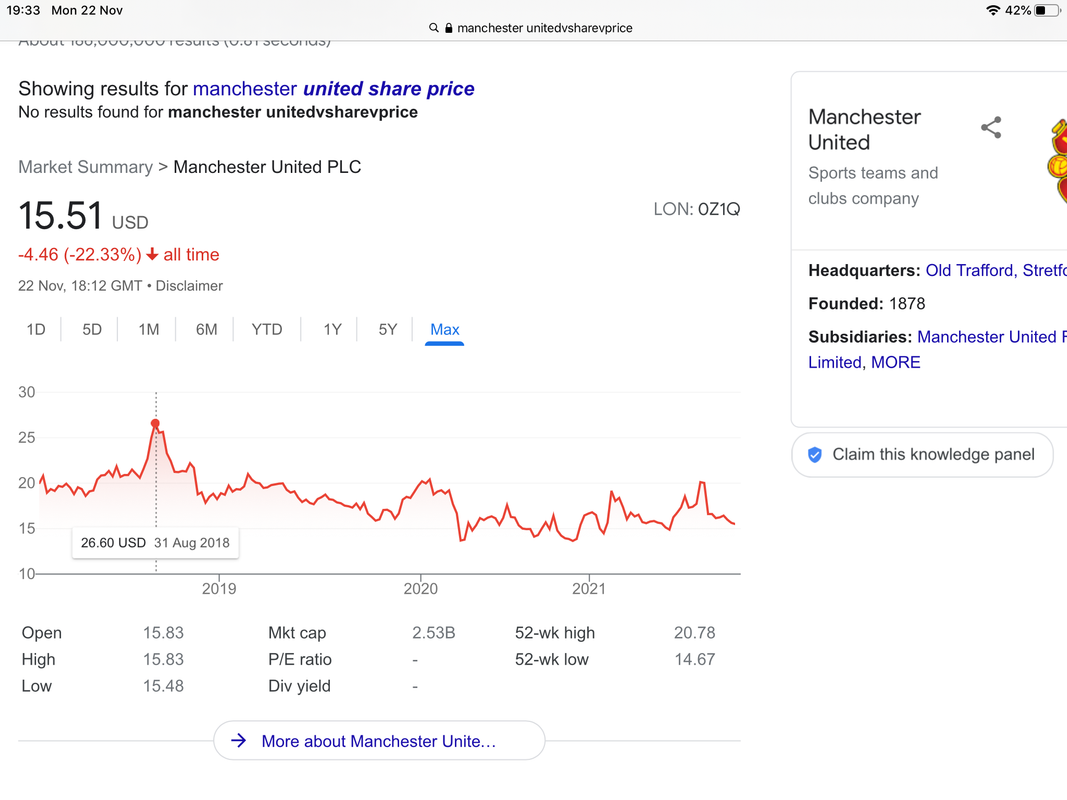The image size is (1067, 800).
Task: Select the 1Y chart range tab
Action: point(332,330)
